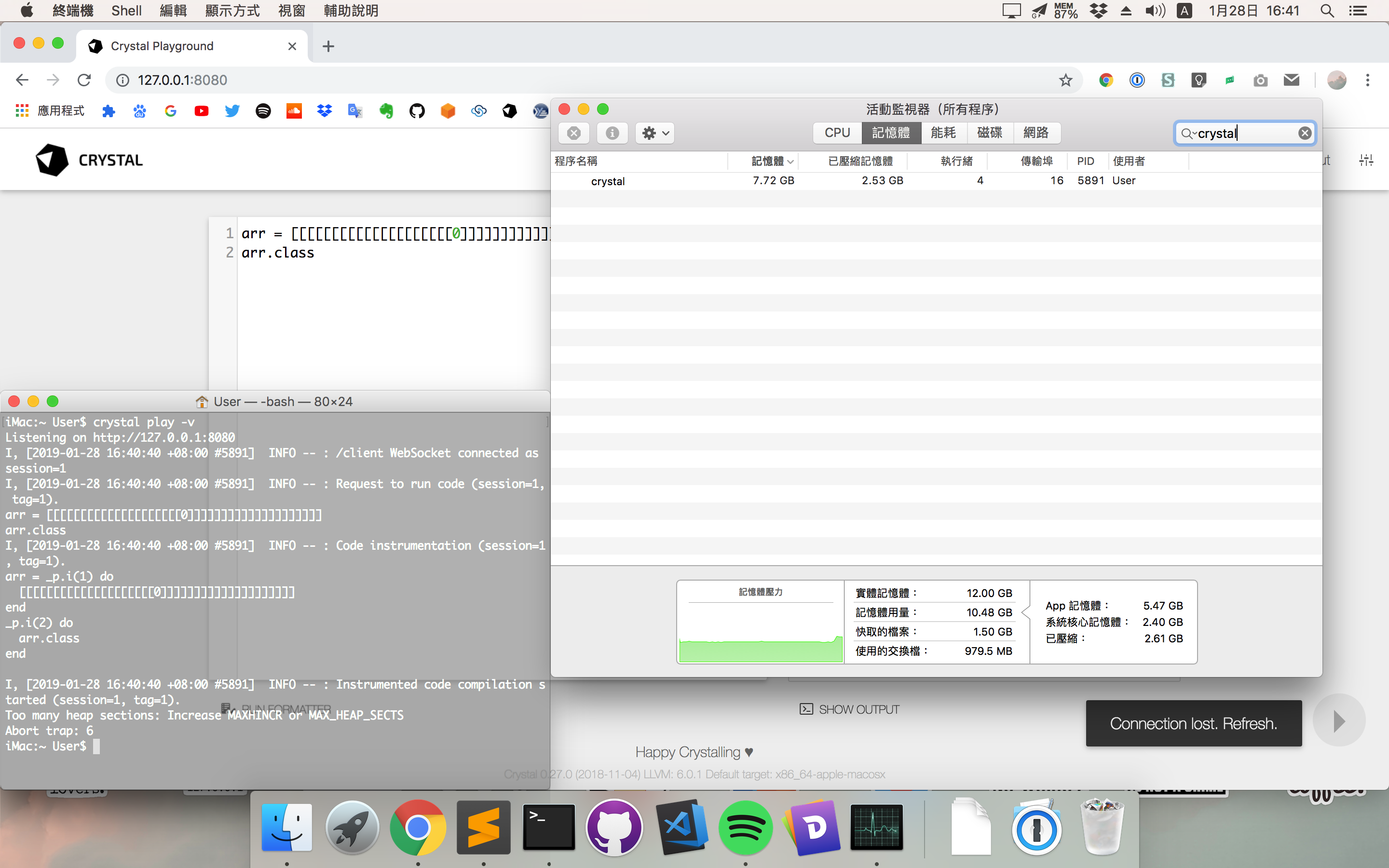Image resolution: width=1389 pixels, height=868 pixels.
Task: Open the 視窗 menu in menu bar
Action: [292, 10]
